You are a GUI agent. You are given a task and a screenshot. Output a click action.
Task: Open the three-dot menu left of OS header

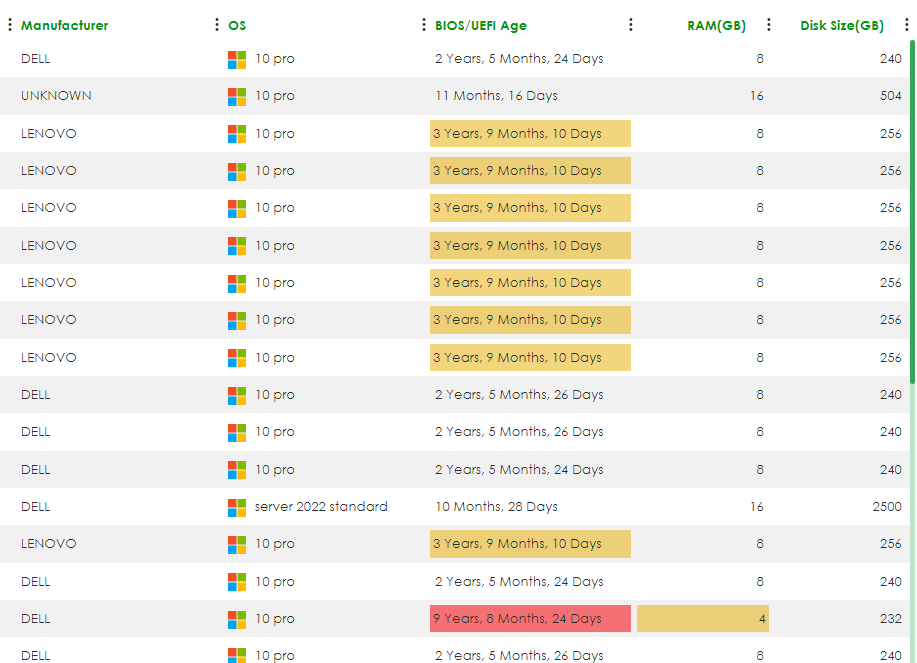click(217, 25)
